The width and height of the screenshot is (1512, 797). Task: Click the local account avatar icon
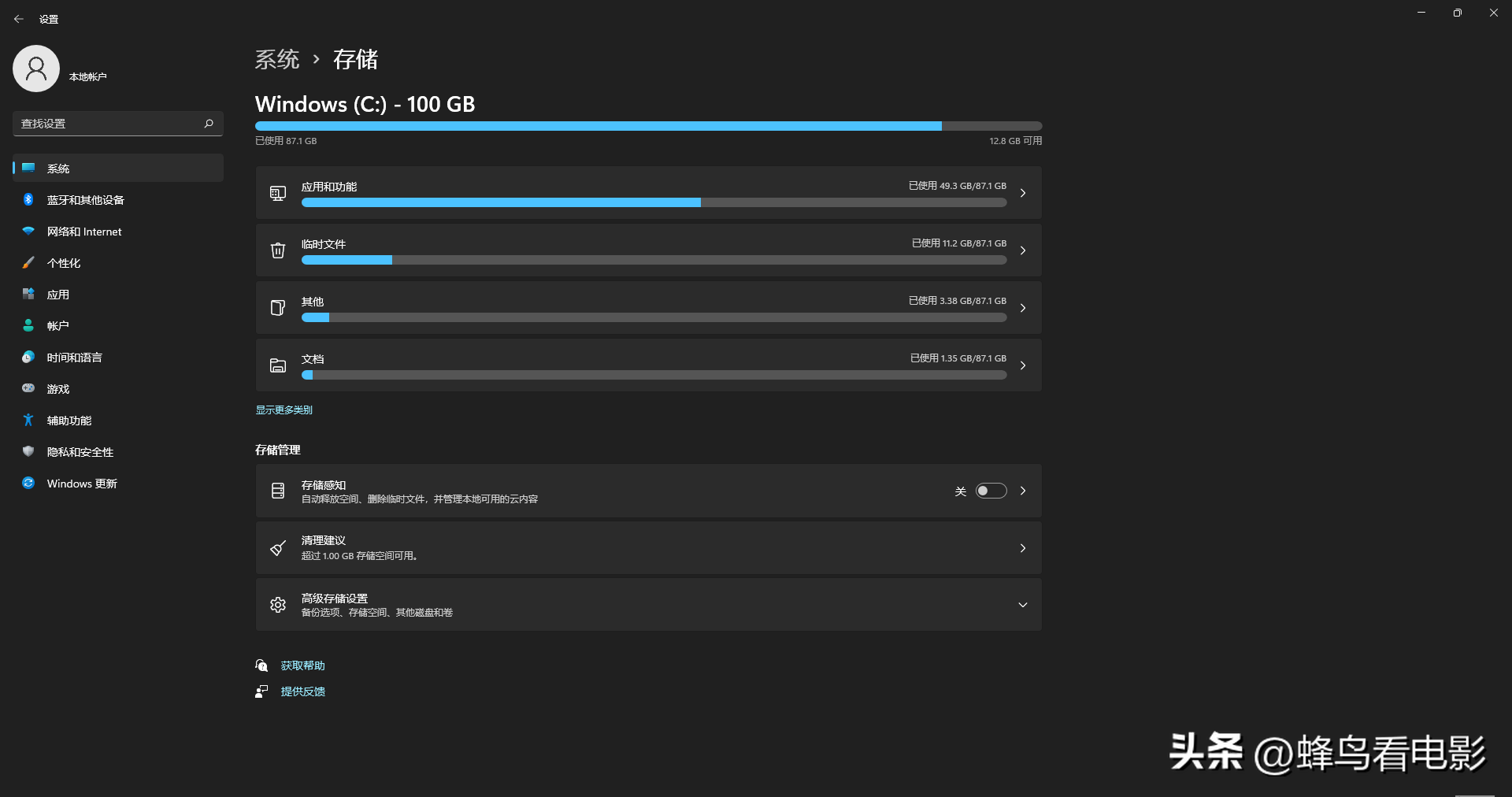[36, 69]
